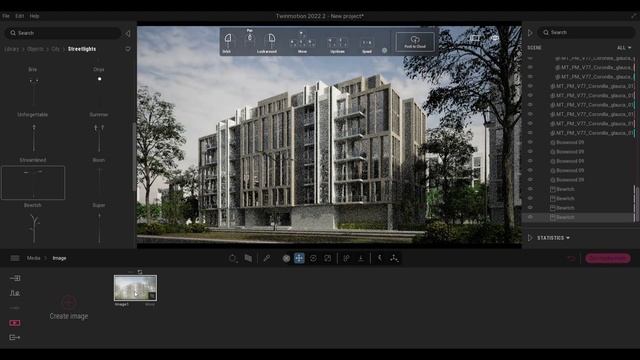The width and height of the screenshot is (640, 360).
Task: Click the Create image button
Action: 69,308
